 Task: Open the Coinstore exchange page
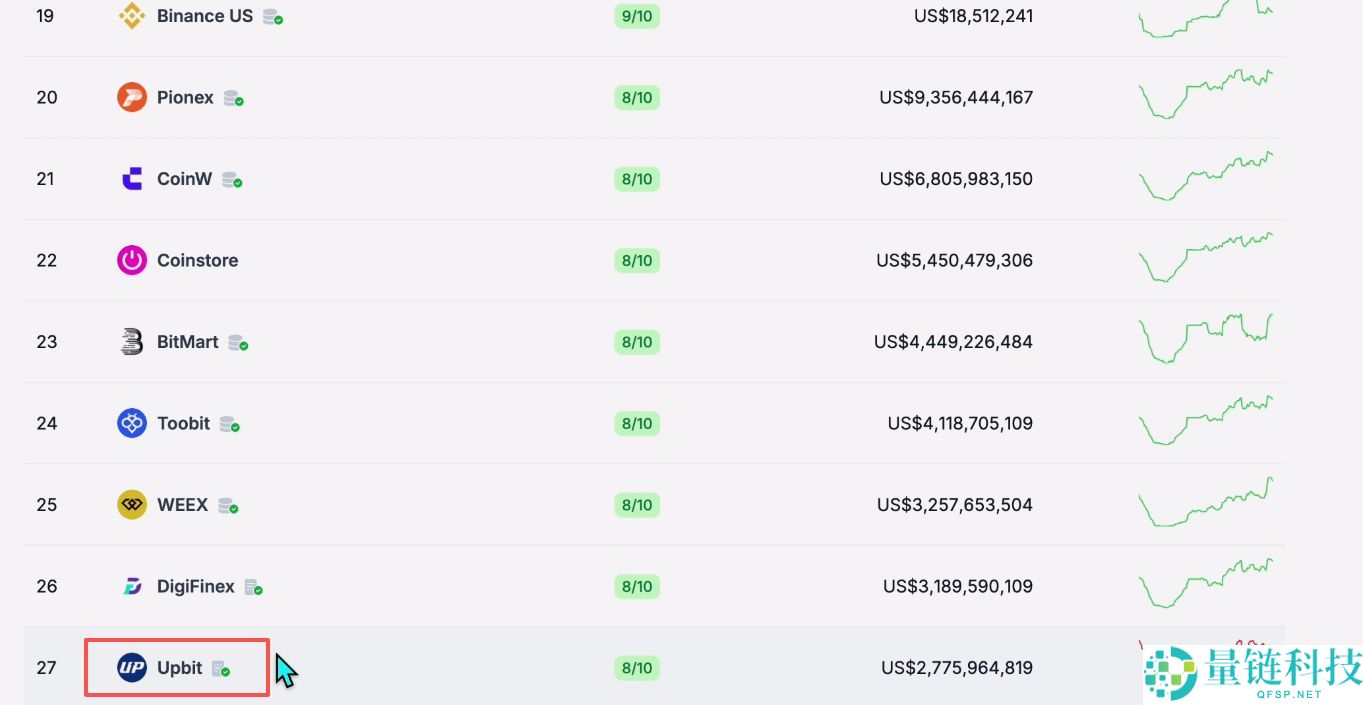(x=197, y=260)
